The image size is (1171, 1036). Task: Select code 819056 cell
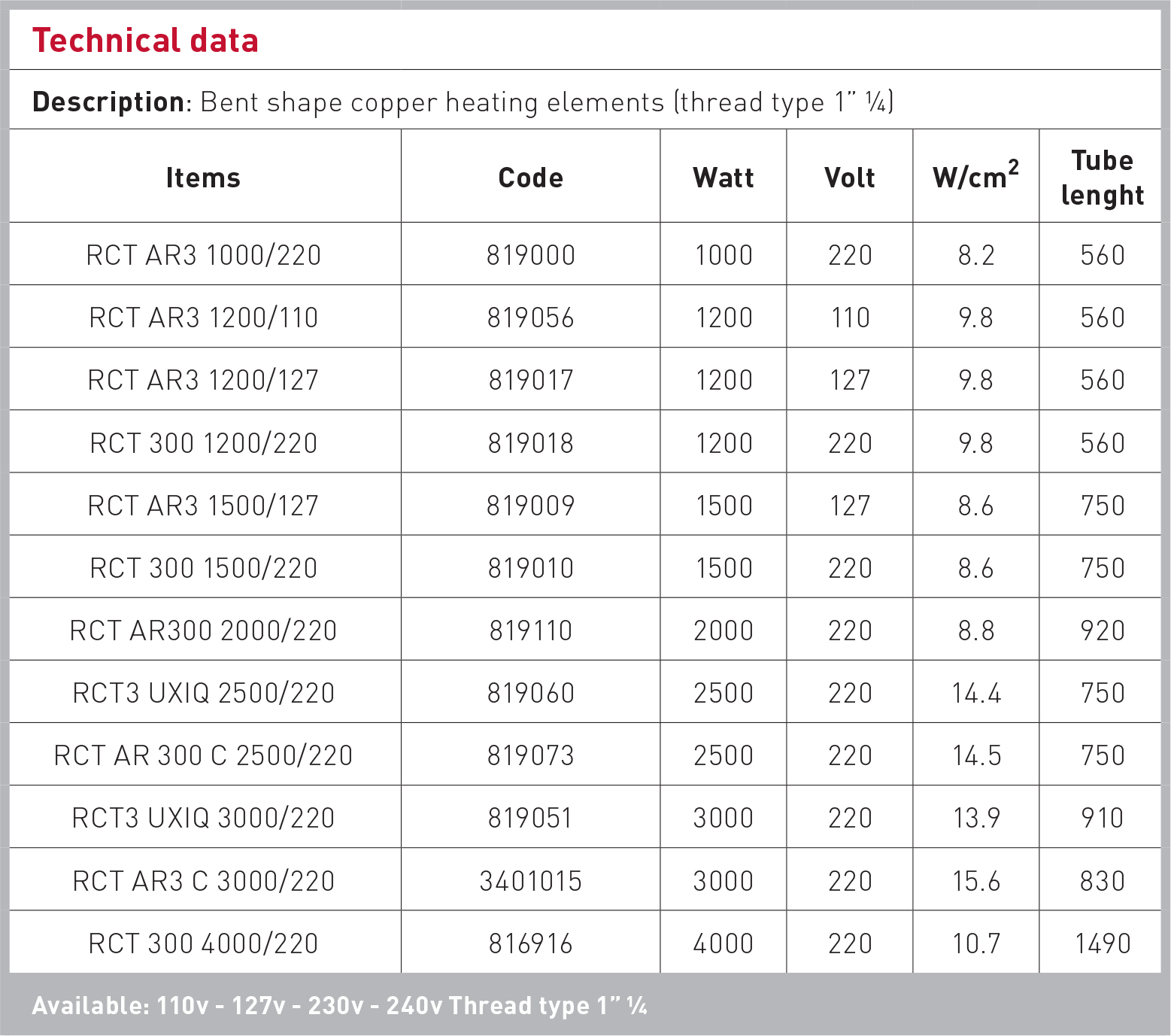531,317
